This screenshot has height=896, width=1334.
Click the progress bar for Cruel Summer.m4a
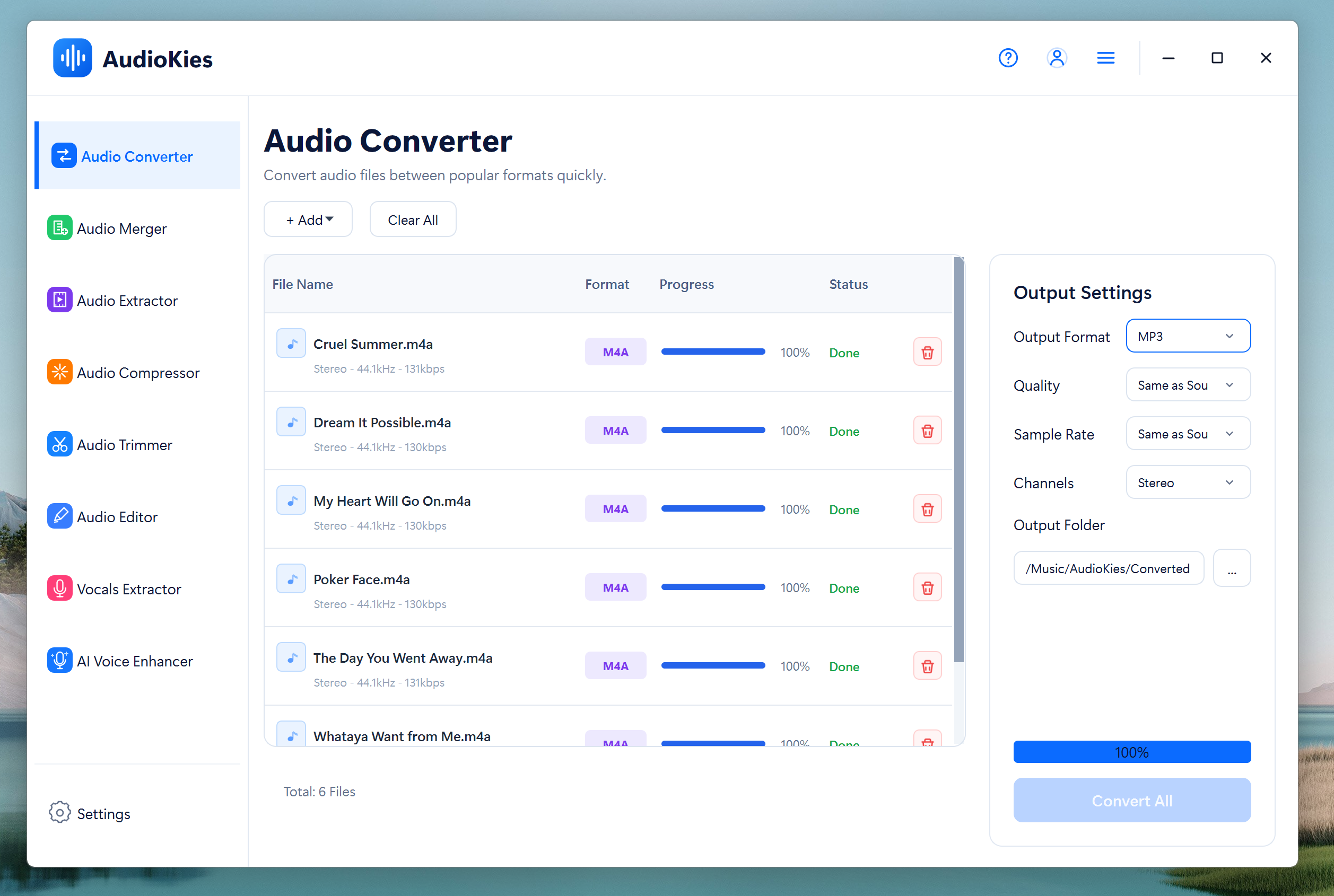click(x=713, y=352)
